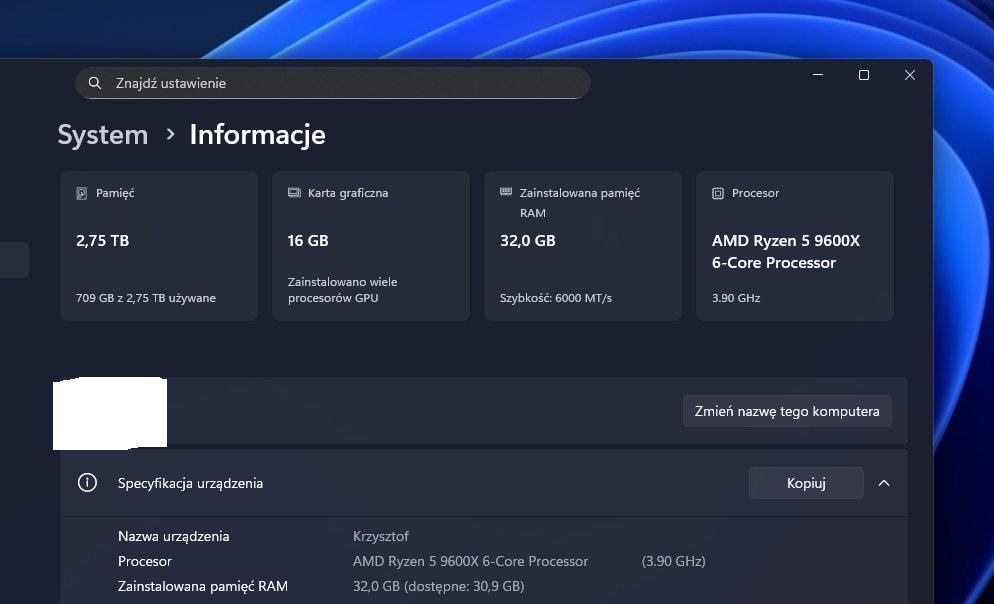Minimize the Settings window
This screenshot has width=994, height=604.
point(818,75)
